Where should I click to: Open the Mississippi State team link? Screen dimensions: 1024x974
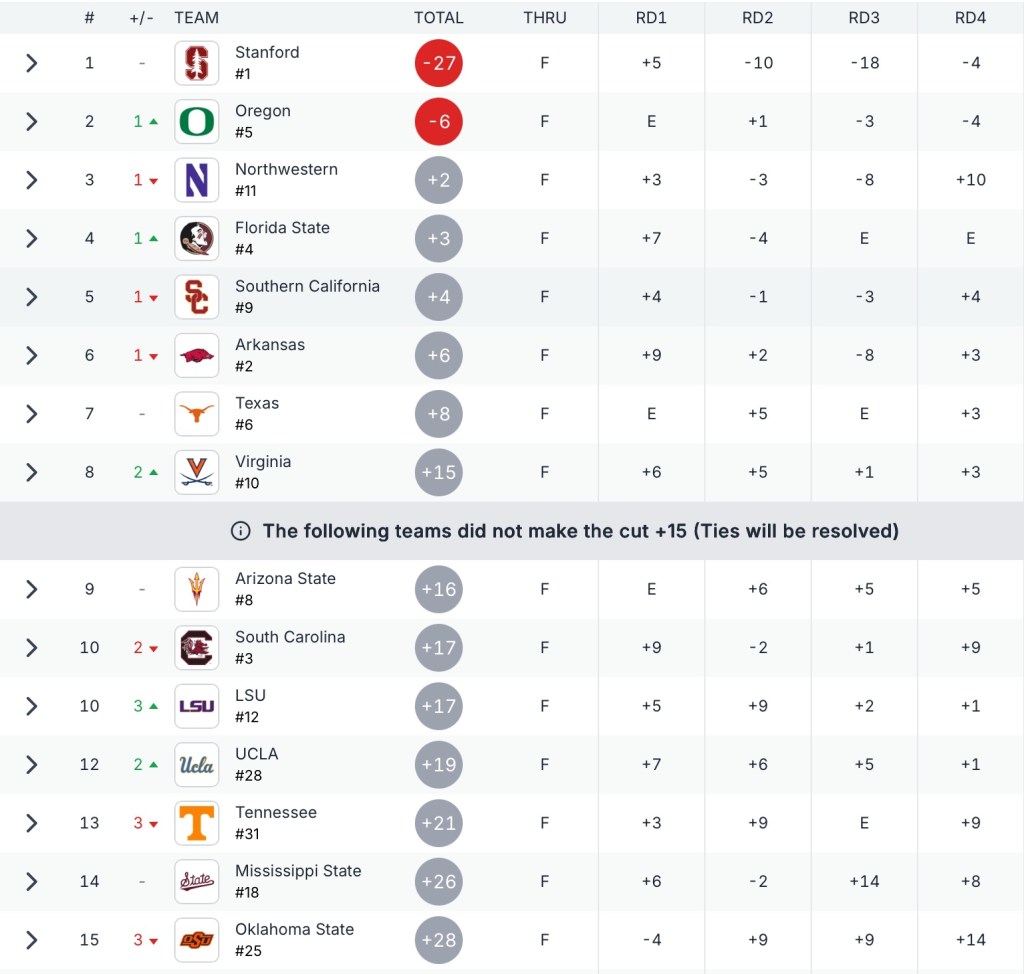[298, 871]
